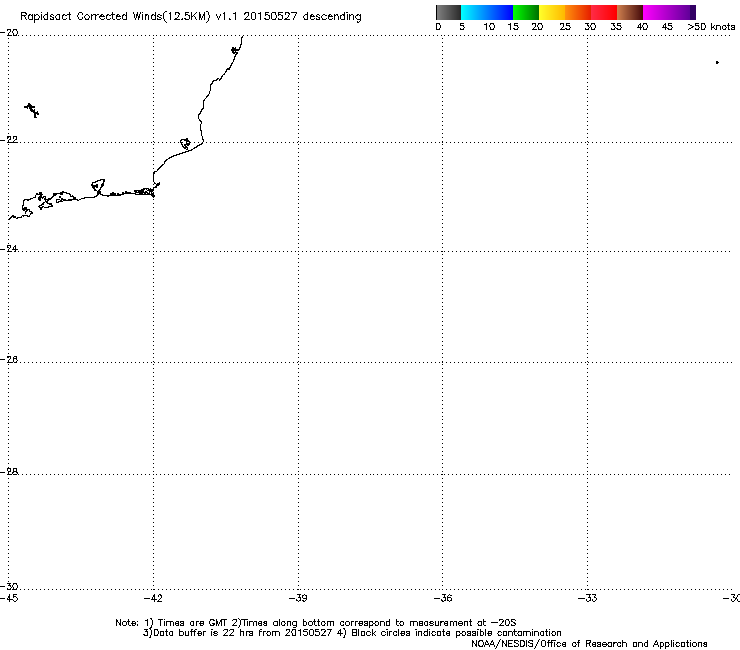
Task: Click the -20 latitude axis label
Action: pyautogui.click(x=9, y=33)
